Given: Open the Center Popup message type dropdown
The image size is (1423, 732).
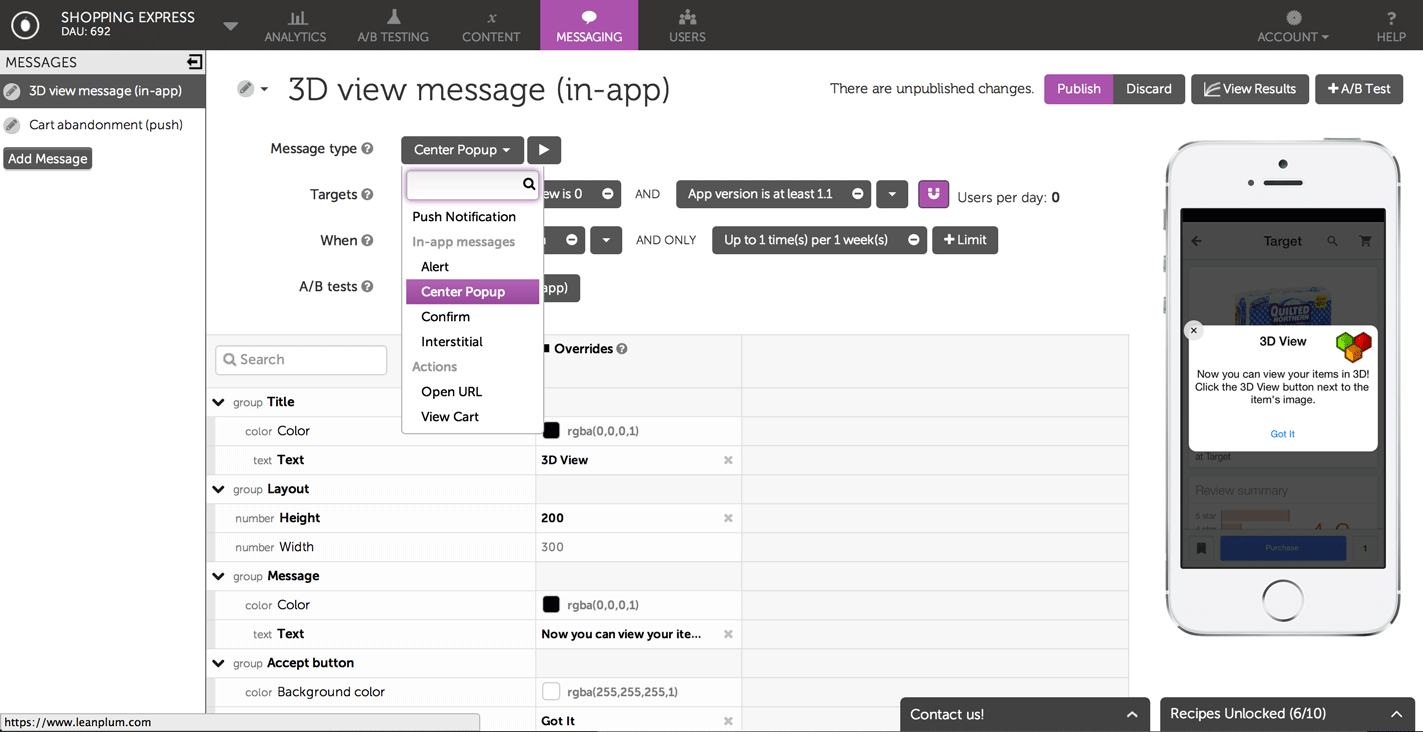Looking at the screenshot, I should pos(462,150).
